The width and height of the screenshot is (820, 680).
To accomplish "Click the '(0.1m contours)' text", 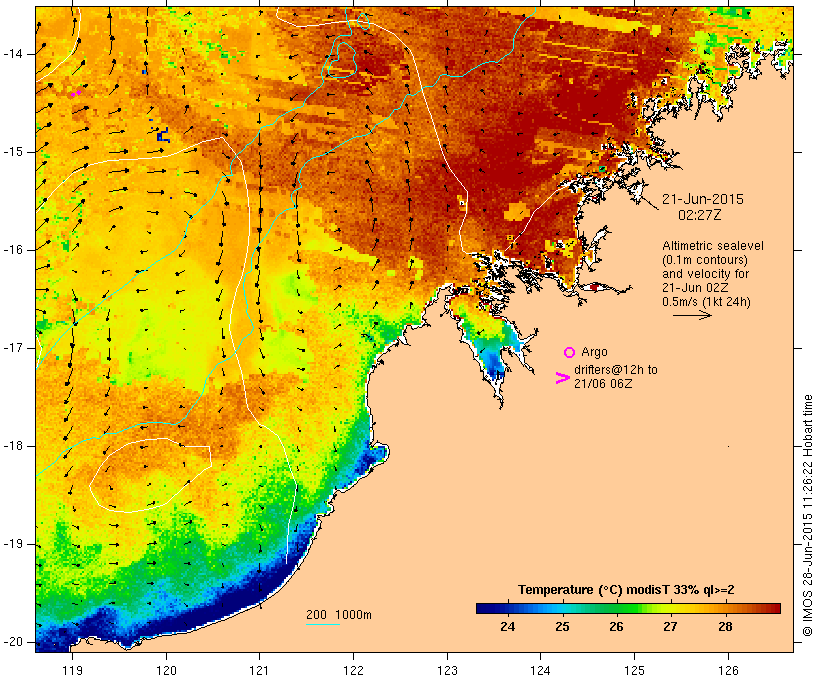I will pyautogui.click(x=705, y=260).
